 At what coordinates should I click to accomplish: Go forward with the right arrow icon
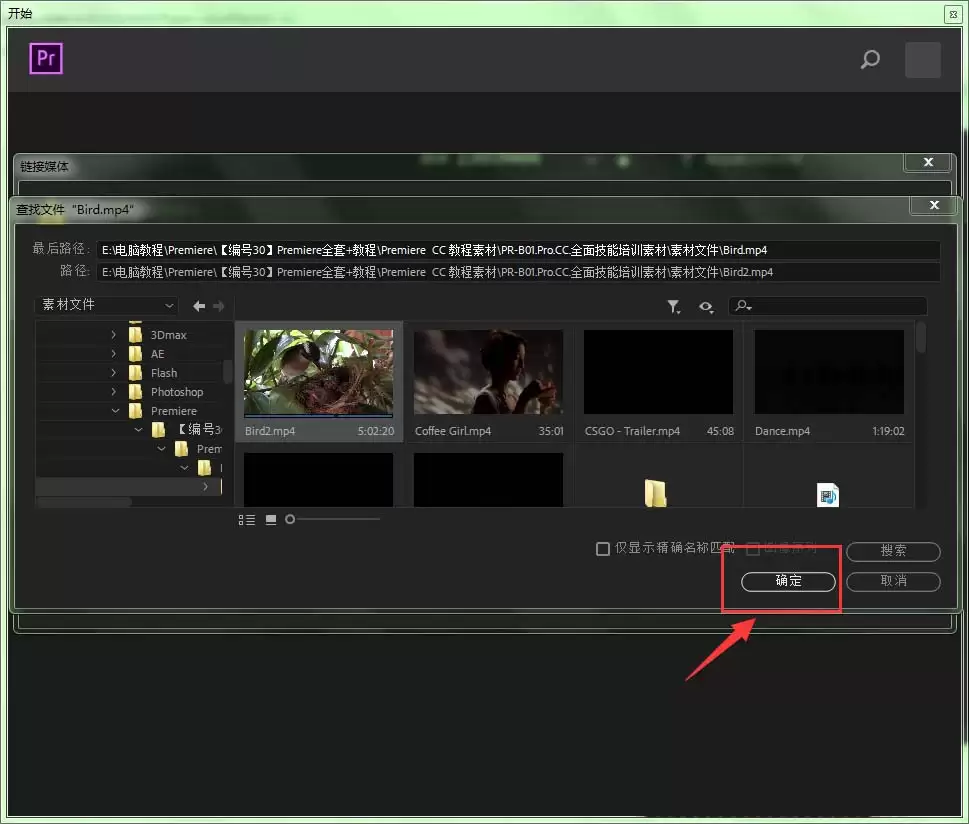tap(219, 305)
